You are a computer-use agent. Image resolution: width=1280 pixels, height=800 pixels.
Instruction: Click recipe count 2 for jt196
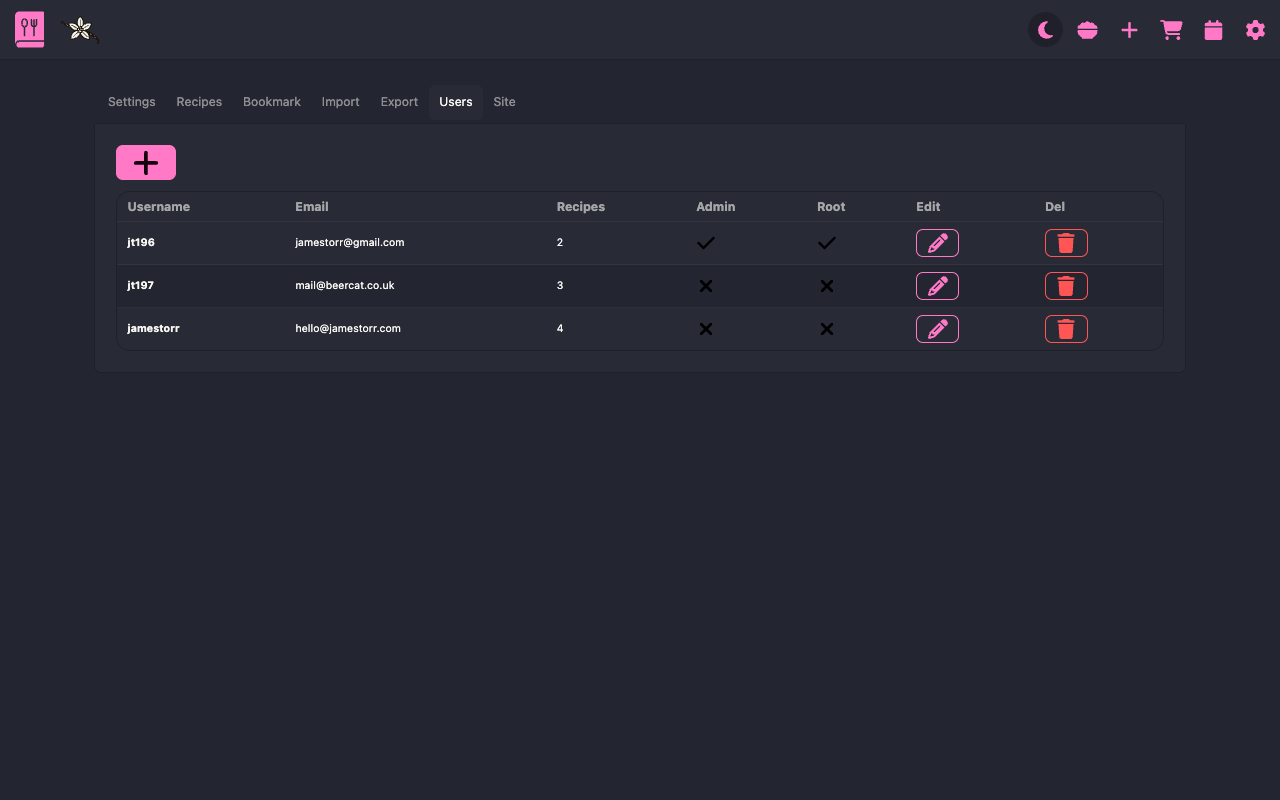[560, 243]
